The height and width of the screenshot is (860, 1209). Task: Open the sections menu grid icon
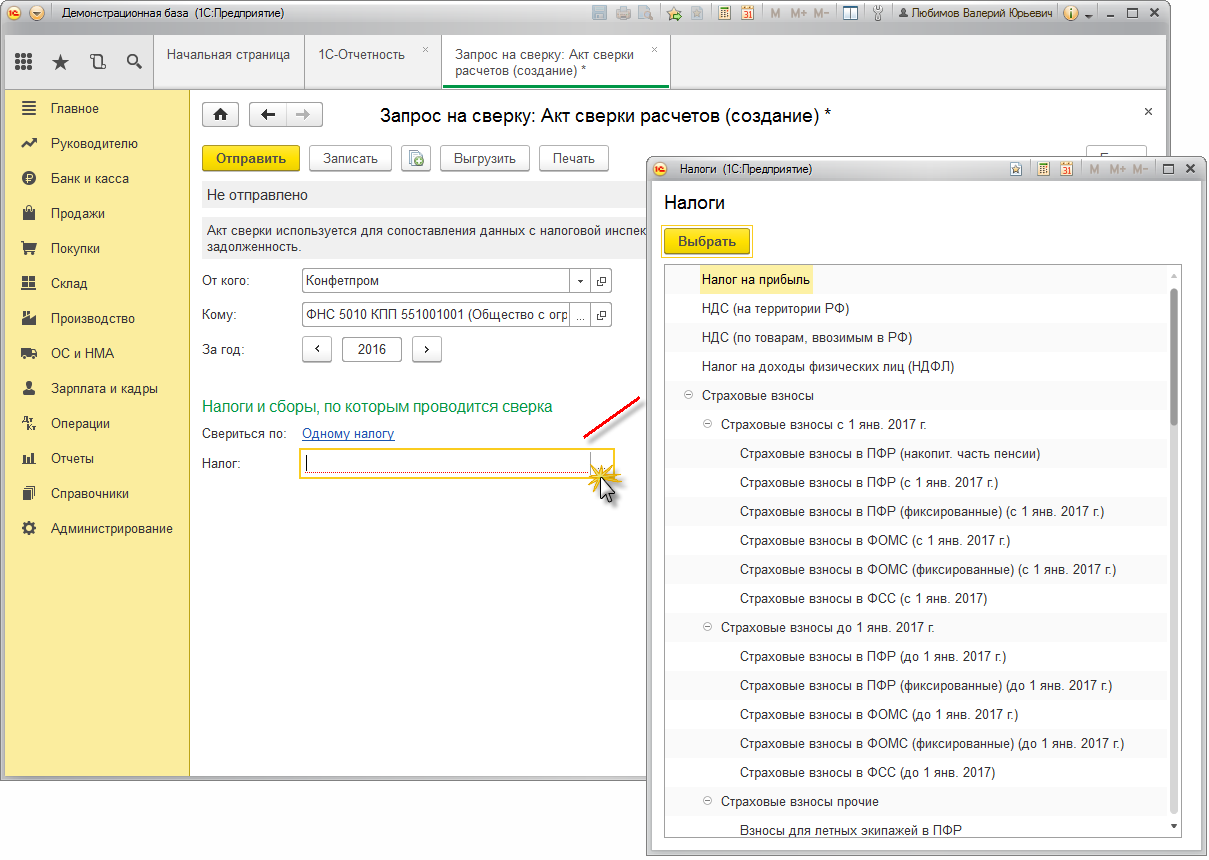[x=24, y=62]
